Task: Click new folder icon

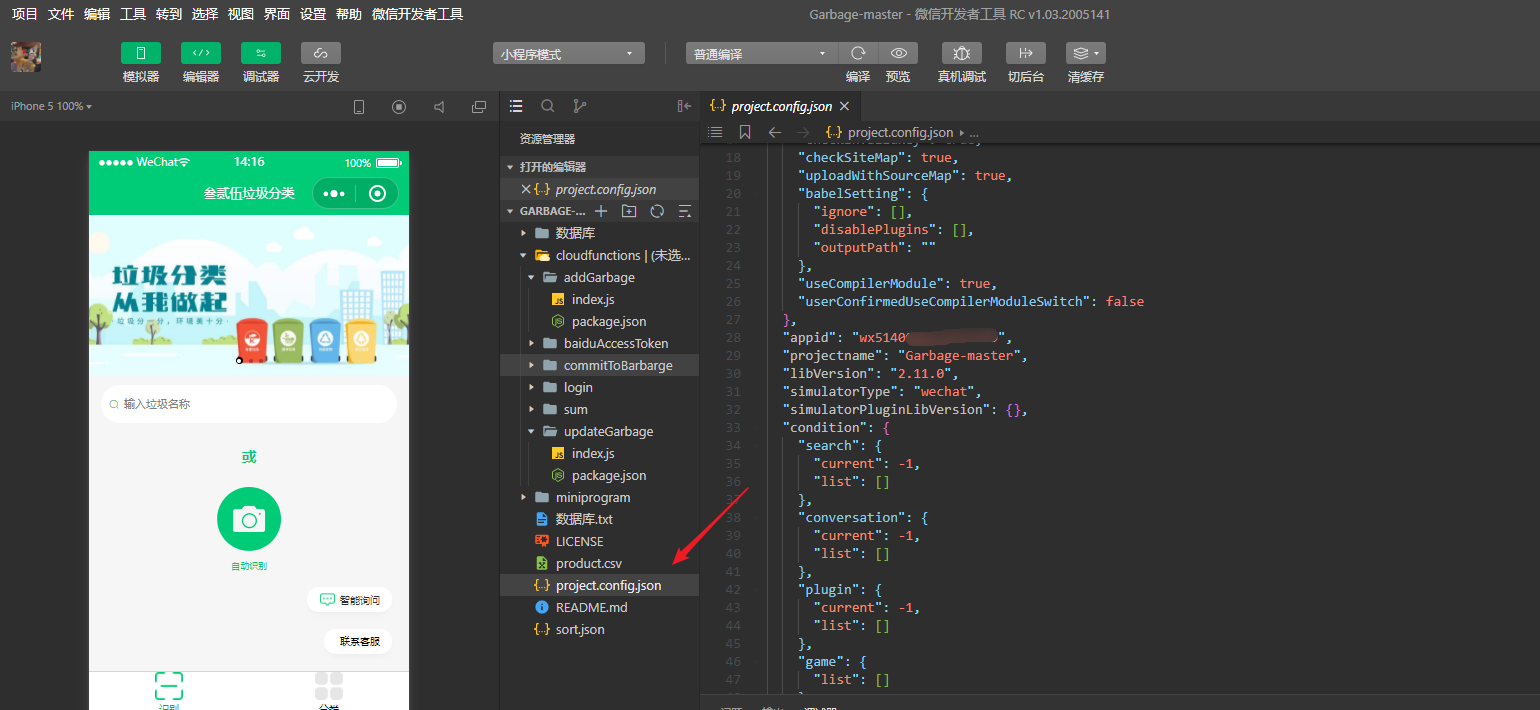Action: (629, 211)
